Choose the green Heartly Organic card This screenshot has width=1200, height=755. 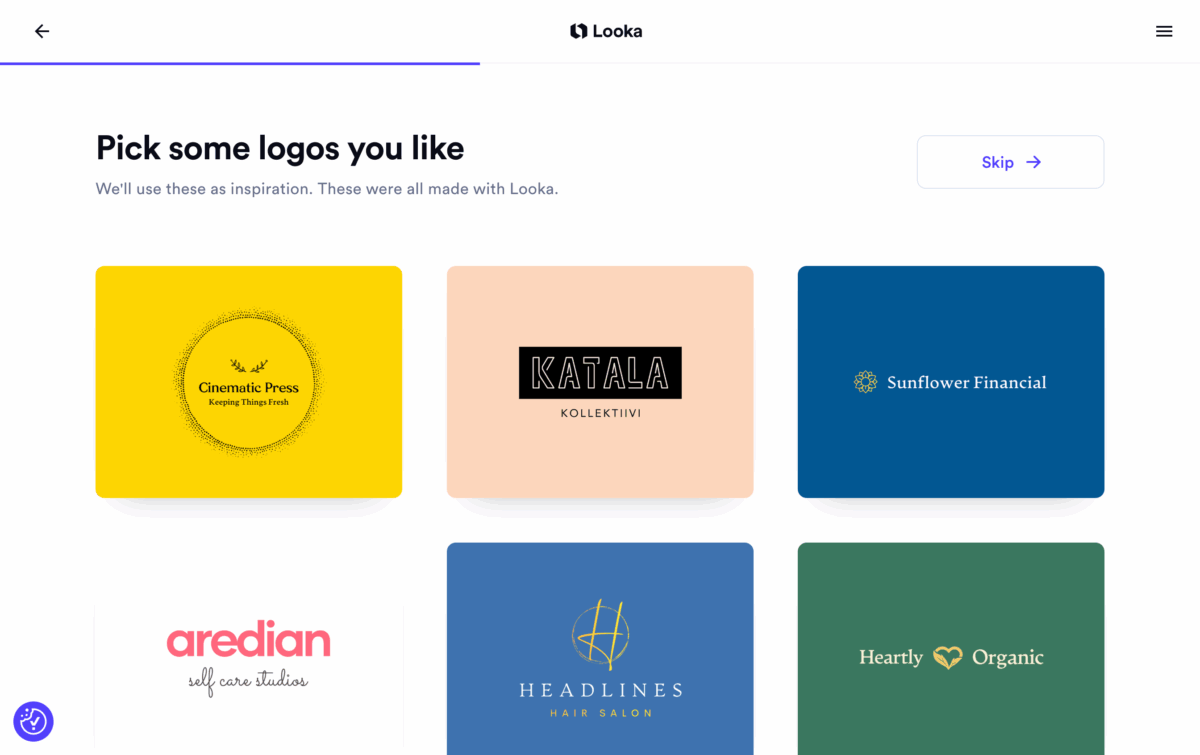pyautogui.click(x=951, y=649)
